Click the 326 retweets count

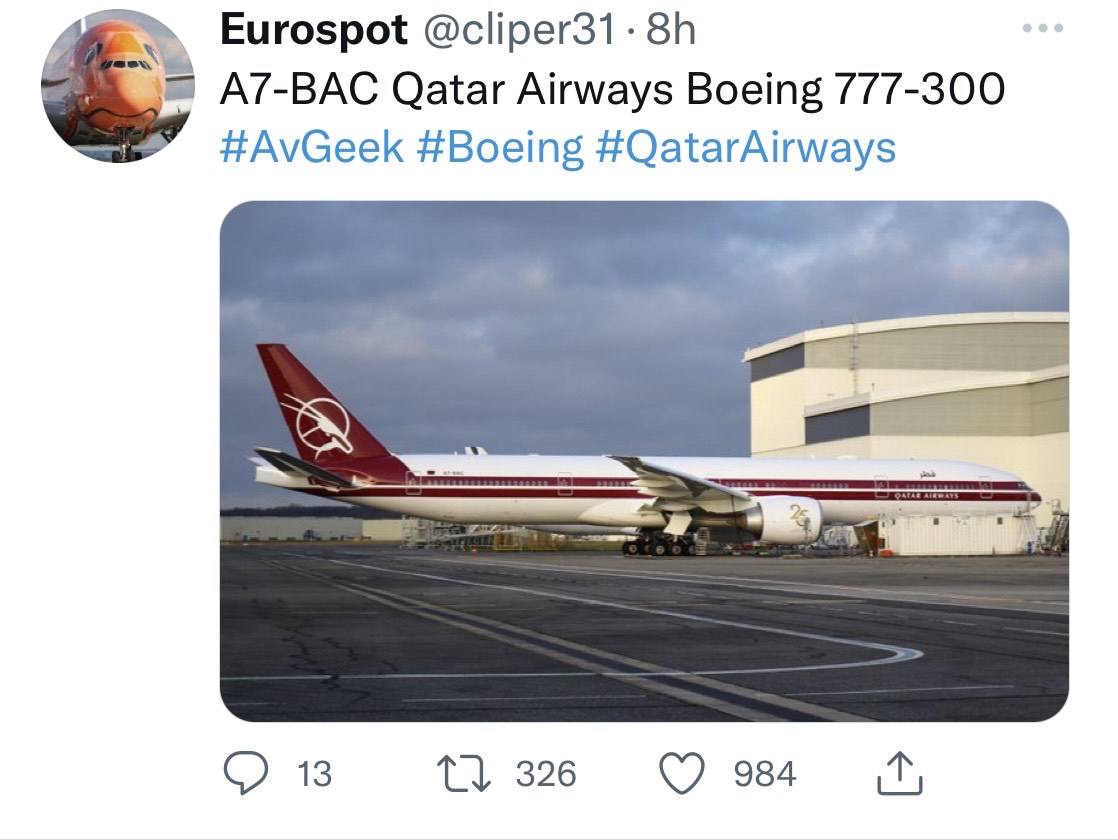click(x=546, y=774)
